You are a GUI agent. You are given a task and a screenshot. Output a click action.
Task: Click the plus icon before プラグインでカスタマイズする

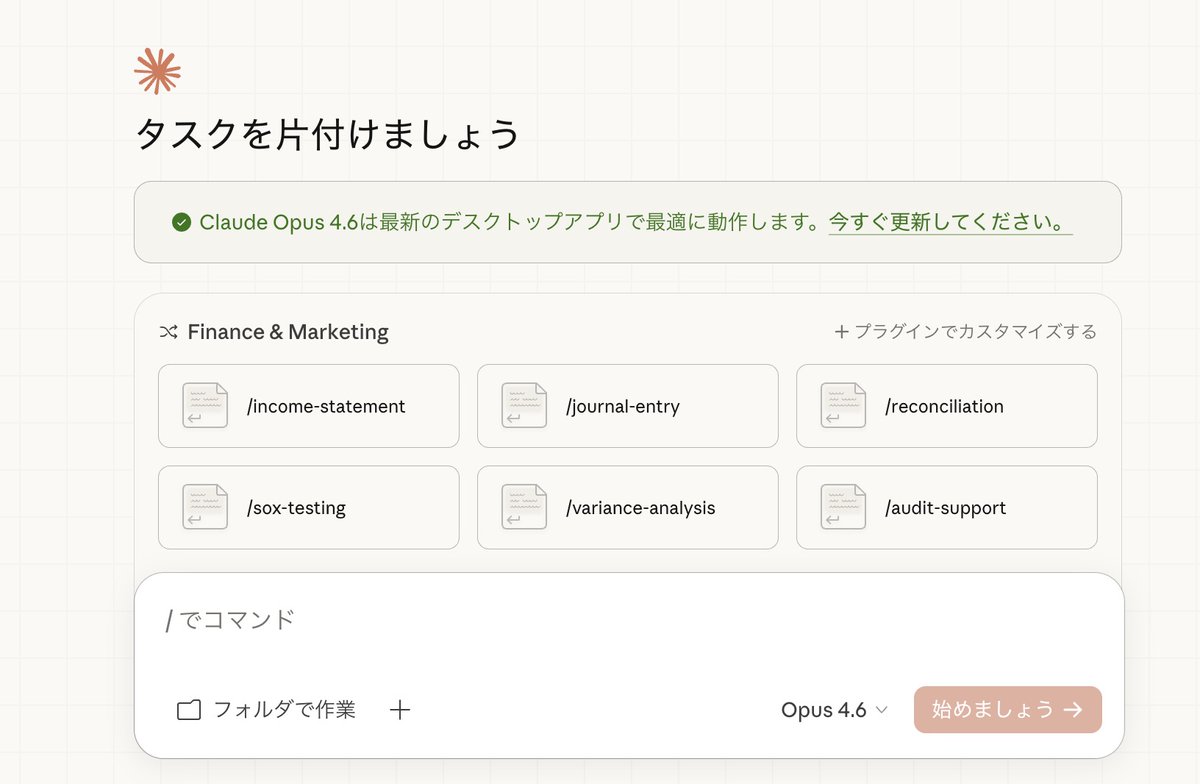pyautogui.click(x=842, y=332)
